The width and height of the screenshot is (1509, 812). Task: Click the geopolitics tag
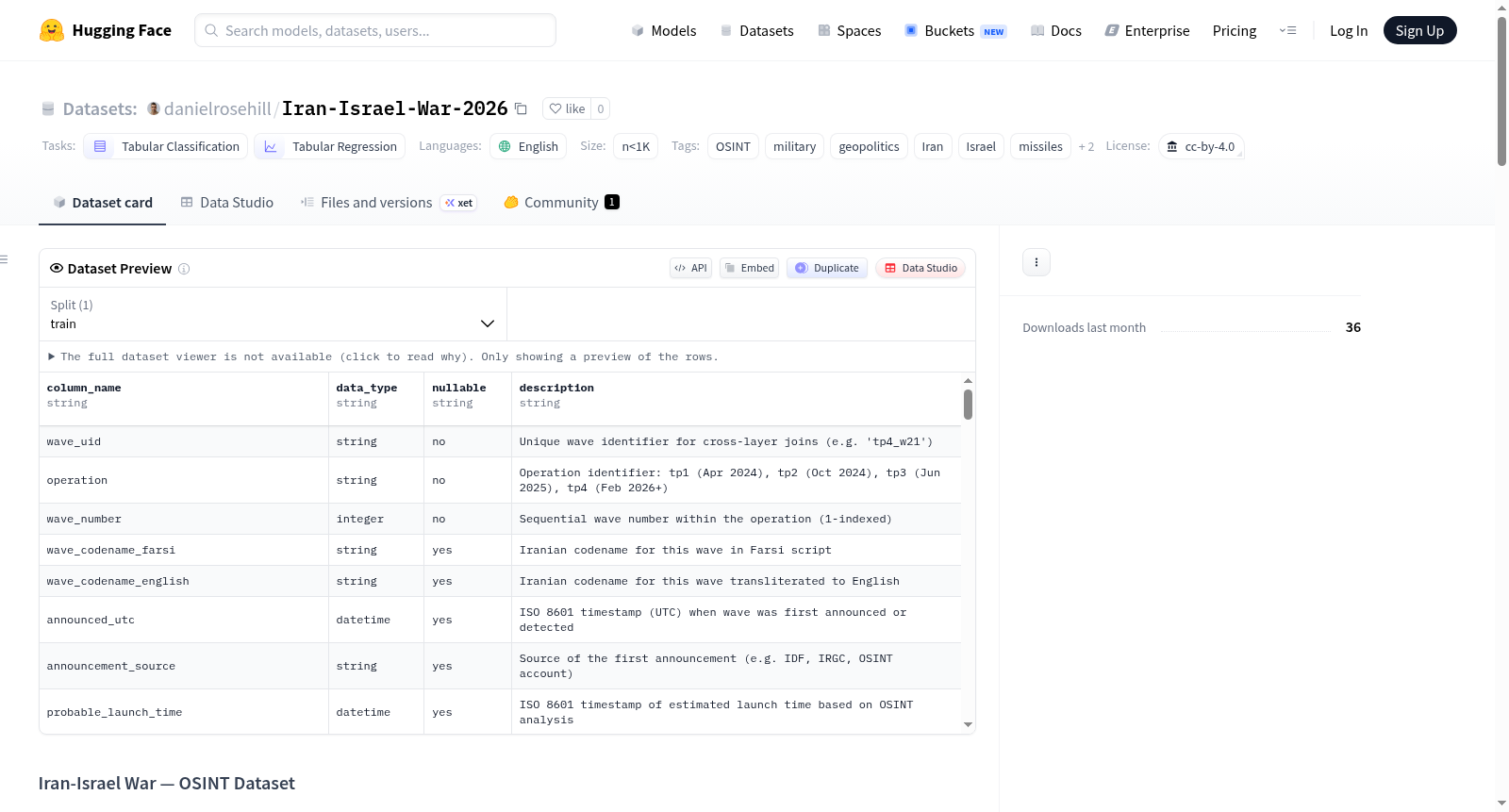870,146
